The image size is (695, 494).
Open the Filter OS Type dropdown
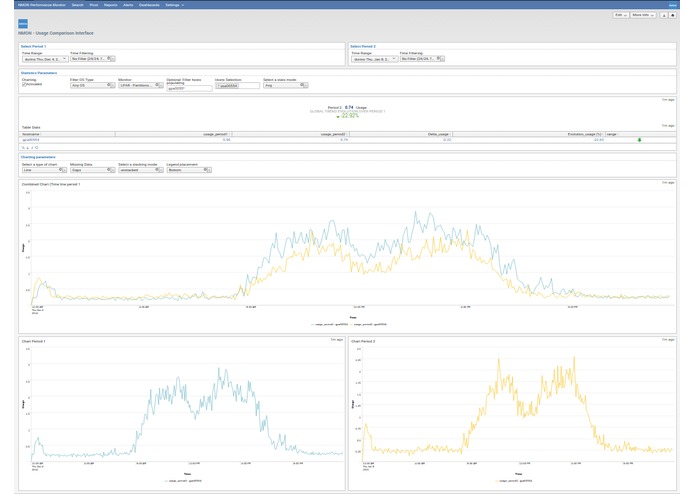[x=93, y=85]
